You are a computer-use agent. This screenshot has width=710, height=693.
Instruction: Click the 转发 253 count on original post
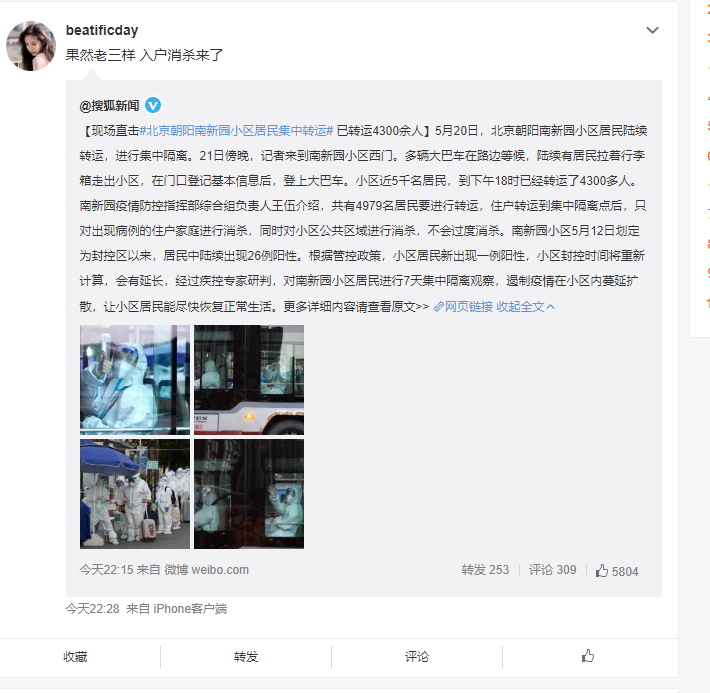click(485, 570)
